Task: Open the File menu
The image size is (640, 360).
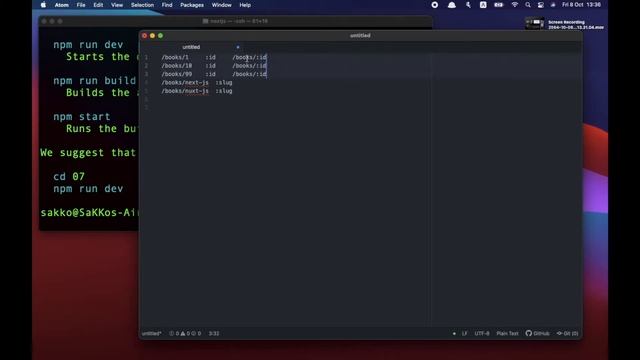Action: pyautogui.click(x=81, y=5)
